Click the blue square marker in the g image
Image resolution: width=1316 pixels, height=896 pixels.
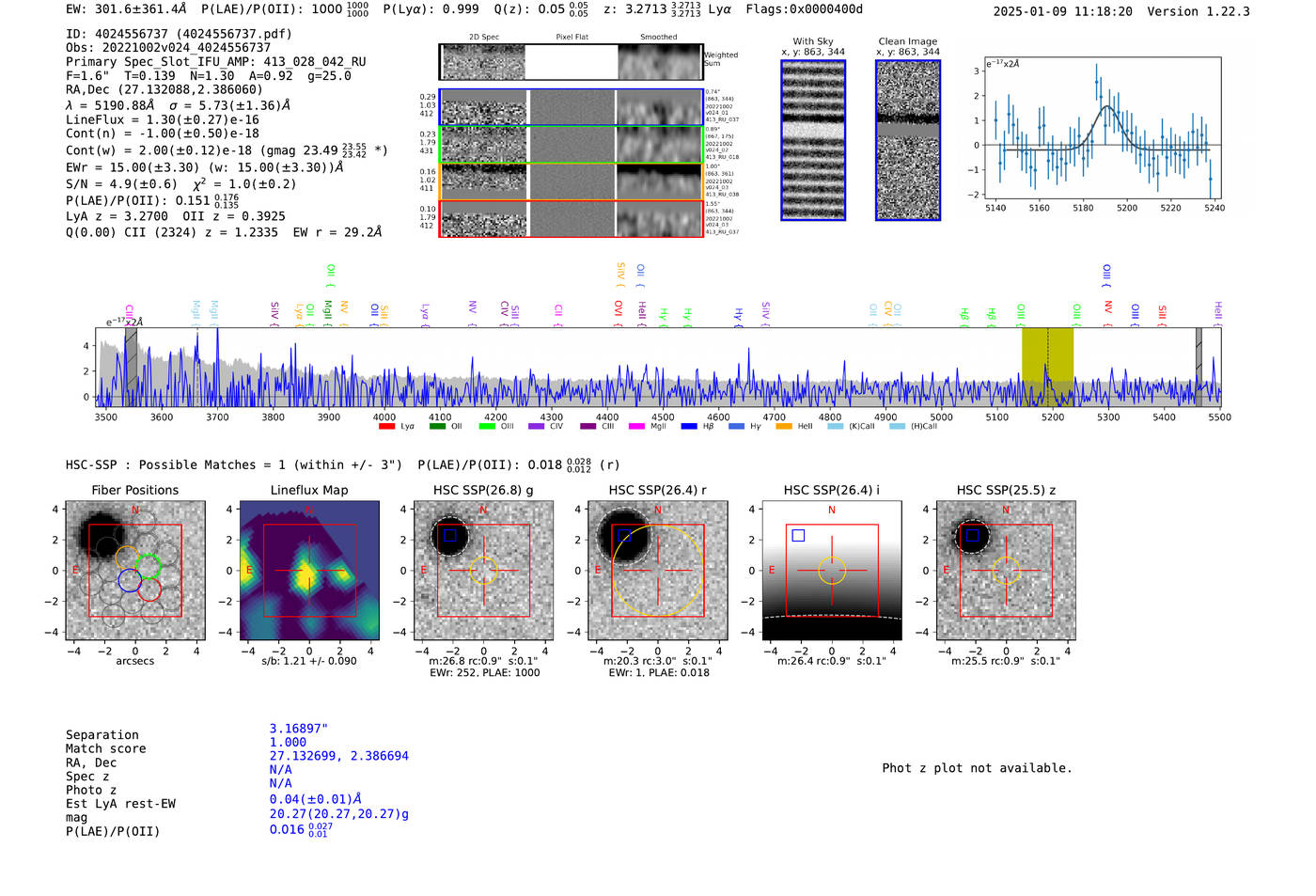point(449,535)
